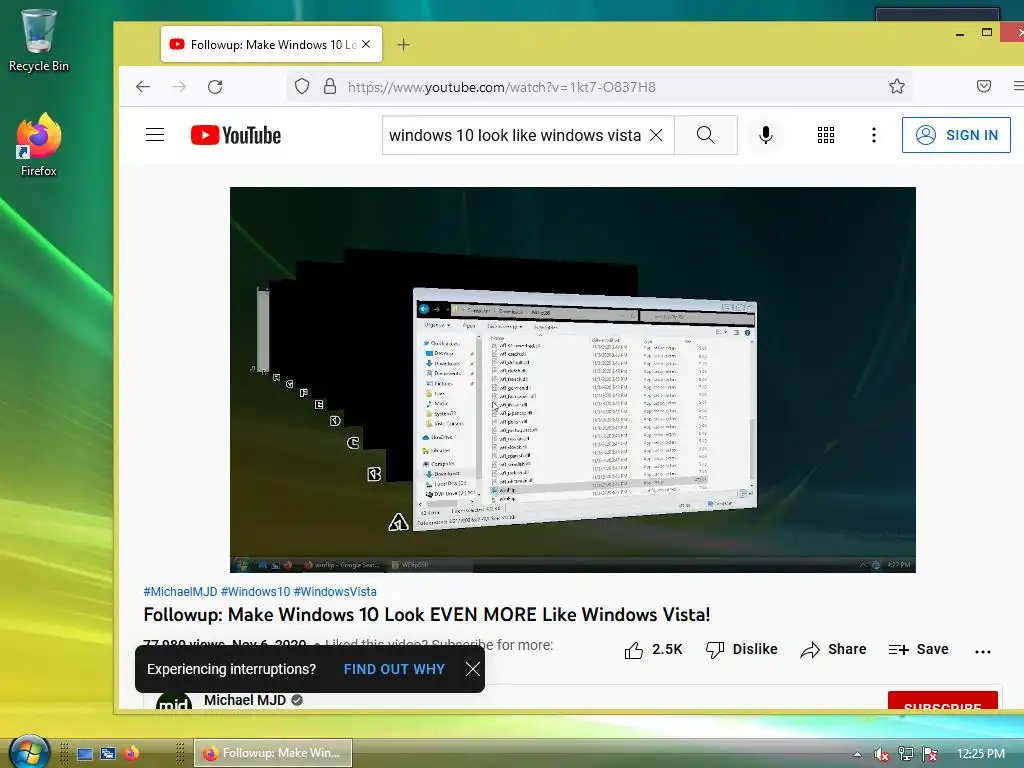Close the Followup YouTube tab
Image resolution: width=1024 pixels, height=768 pixels.
tap(366, 44)
